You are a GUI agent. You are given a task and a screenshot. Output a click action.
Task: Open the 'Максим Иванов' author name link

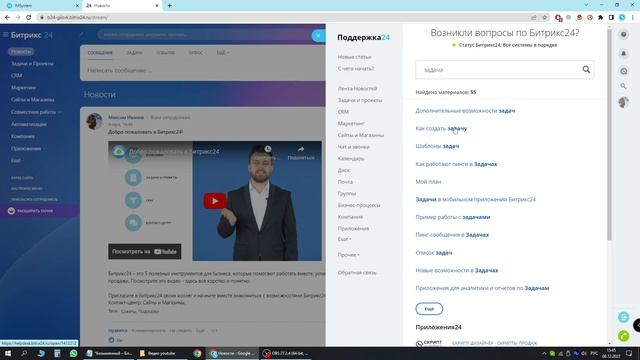point(126,118)
